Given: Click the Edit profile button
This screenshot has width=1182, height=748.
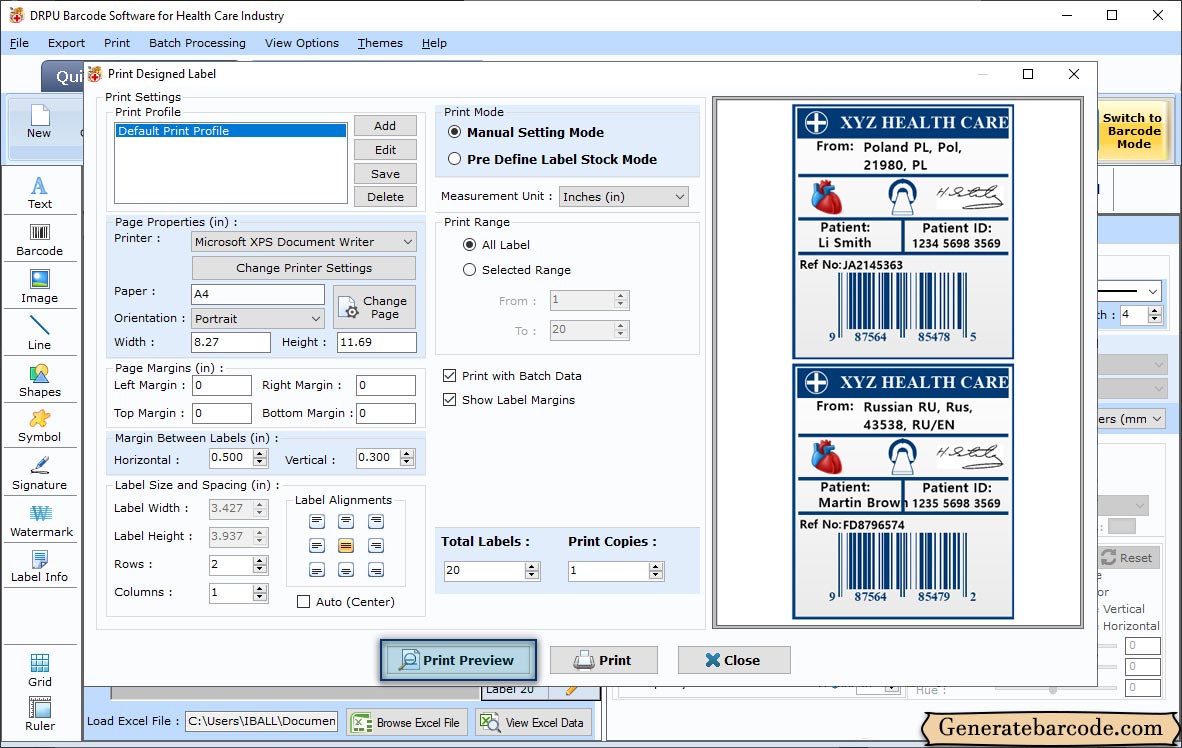Looking at the screenshot, I should pos(385,150).
